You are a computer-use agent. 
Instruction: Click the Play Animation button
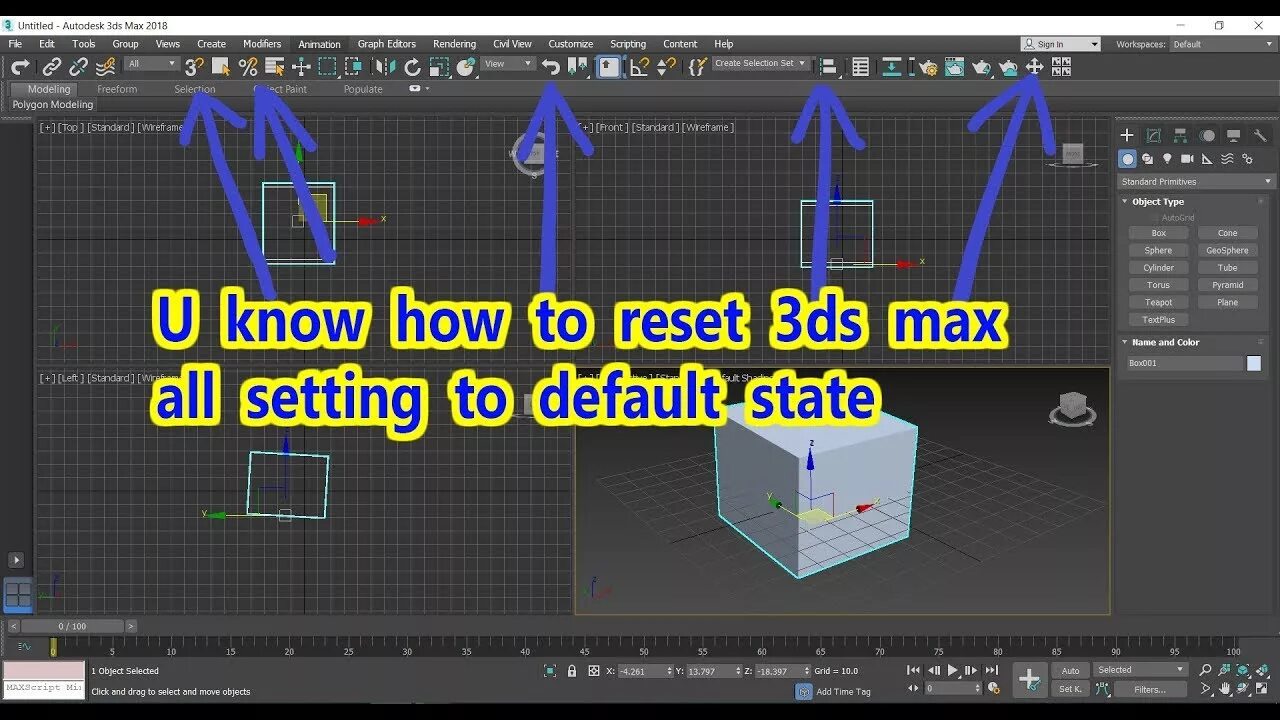click(952, 671)
